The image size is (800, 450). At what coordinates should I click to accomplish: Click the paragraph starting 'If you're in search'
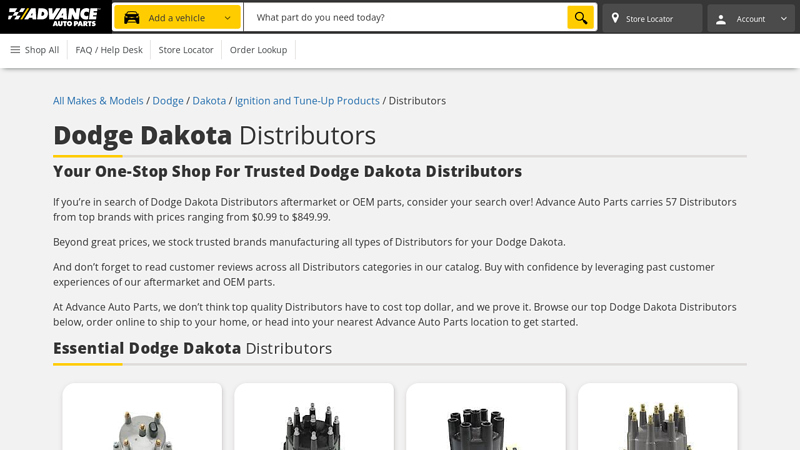coord(395,209)
